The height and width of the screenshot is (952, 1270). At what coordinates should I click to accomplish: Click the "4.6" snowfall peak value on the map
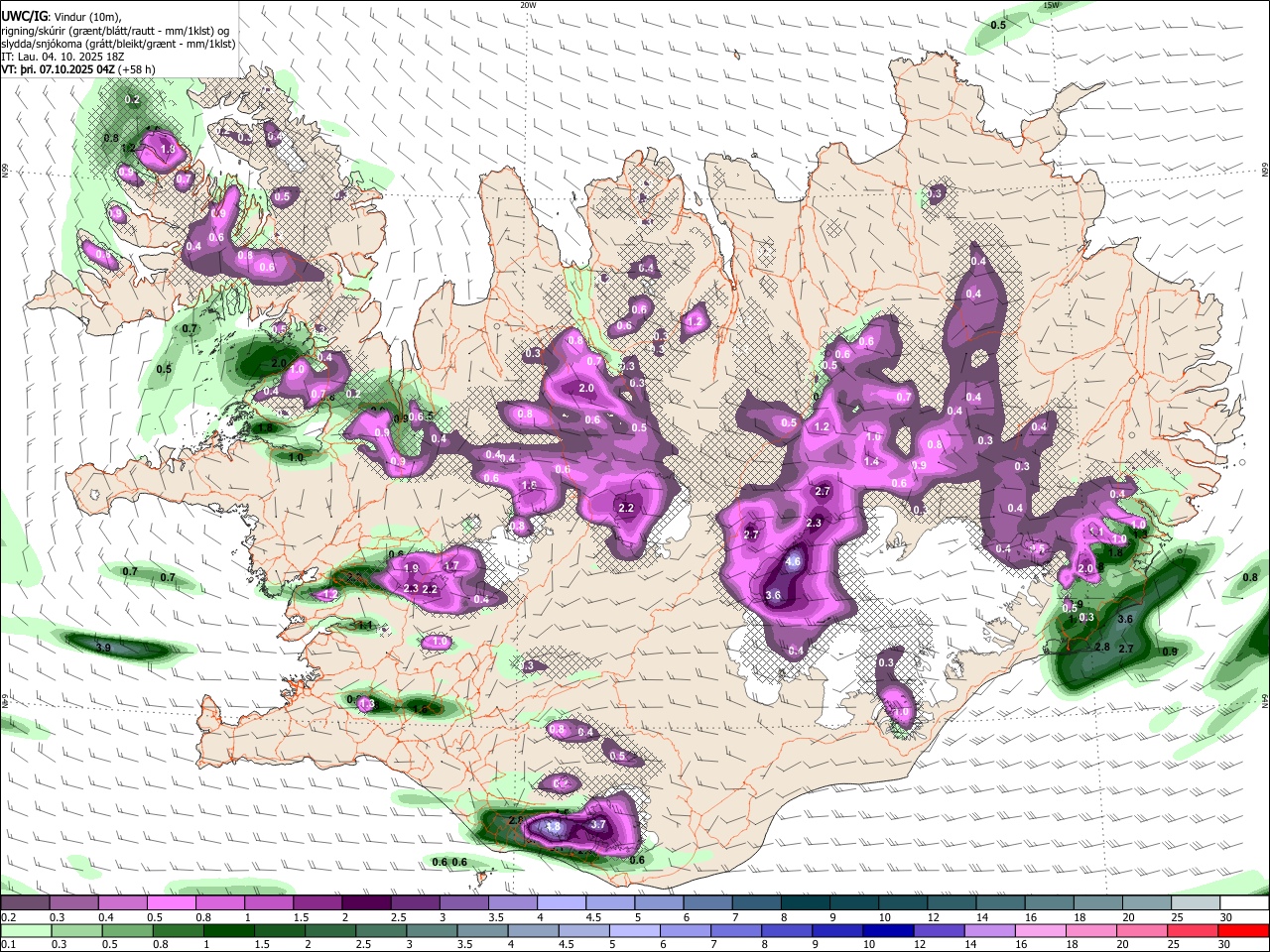(793, 561)
